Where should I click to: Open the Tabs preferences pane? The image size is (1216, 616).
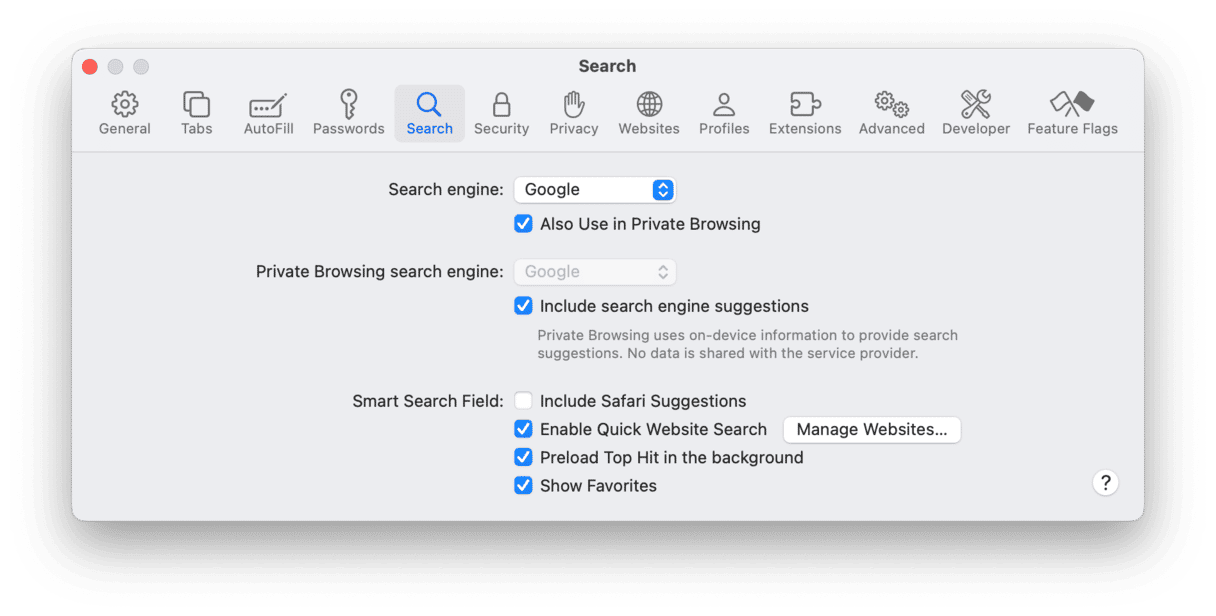pyautogui.click(x=196, y=105)
